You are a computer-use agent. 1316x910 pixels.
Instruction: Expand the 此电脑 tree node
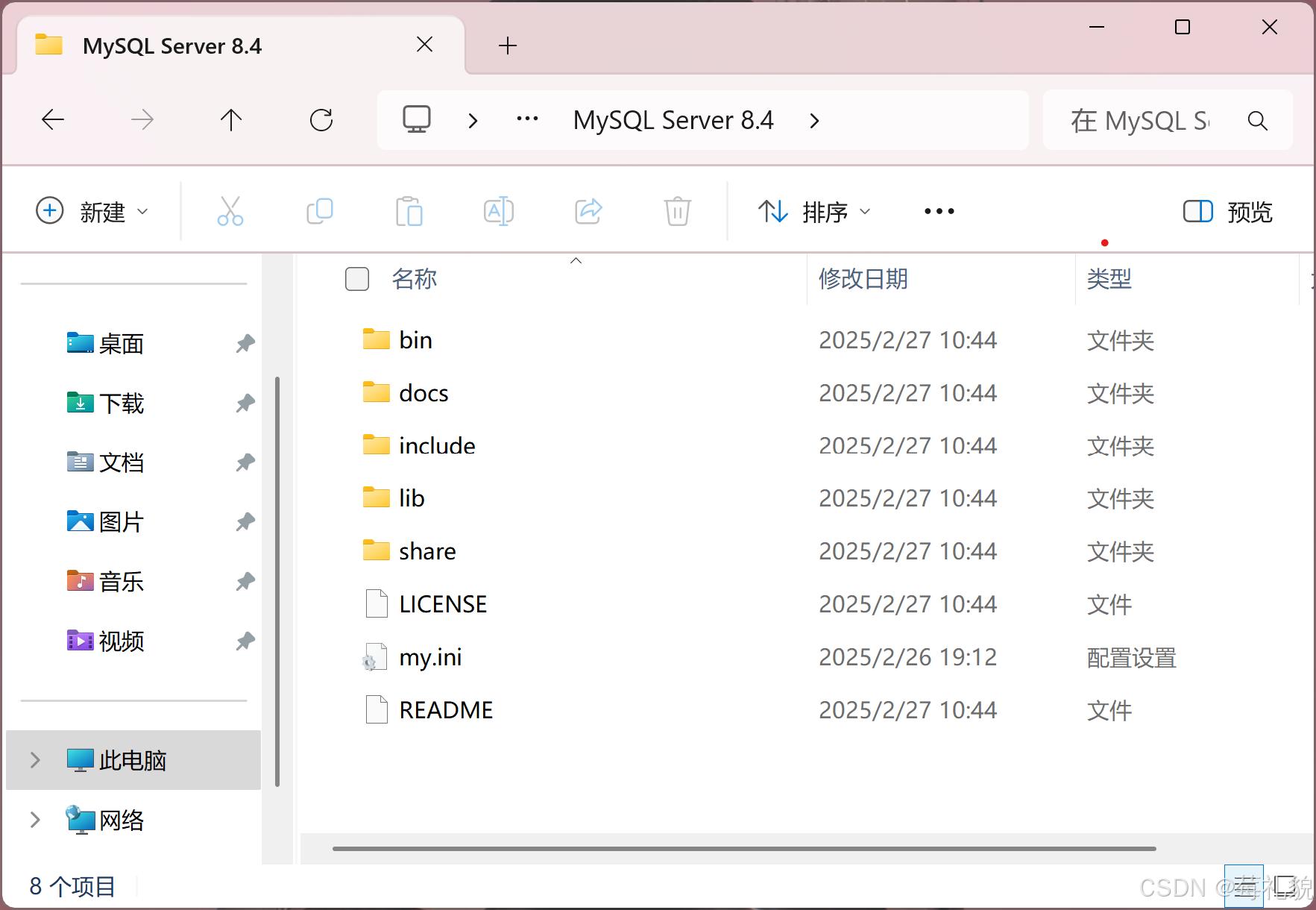tap(35, 760)
